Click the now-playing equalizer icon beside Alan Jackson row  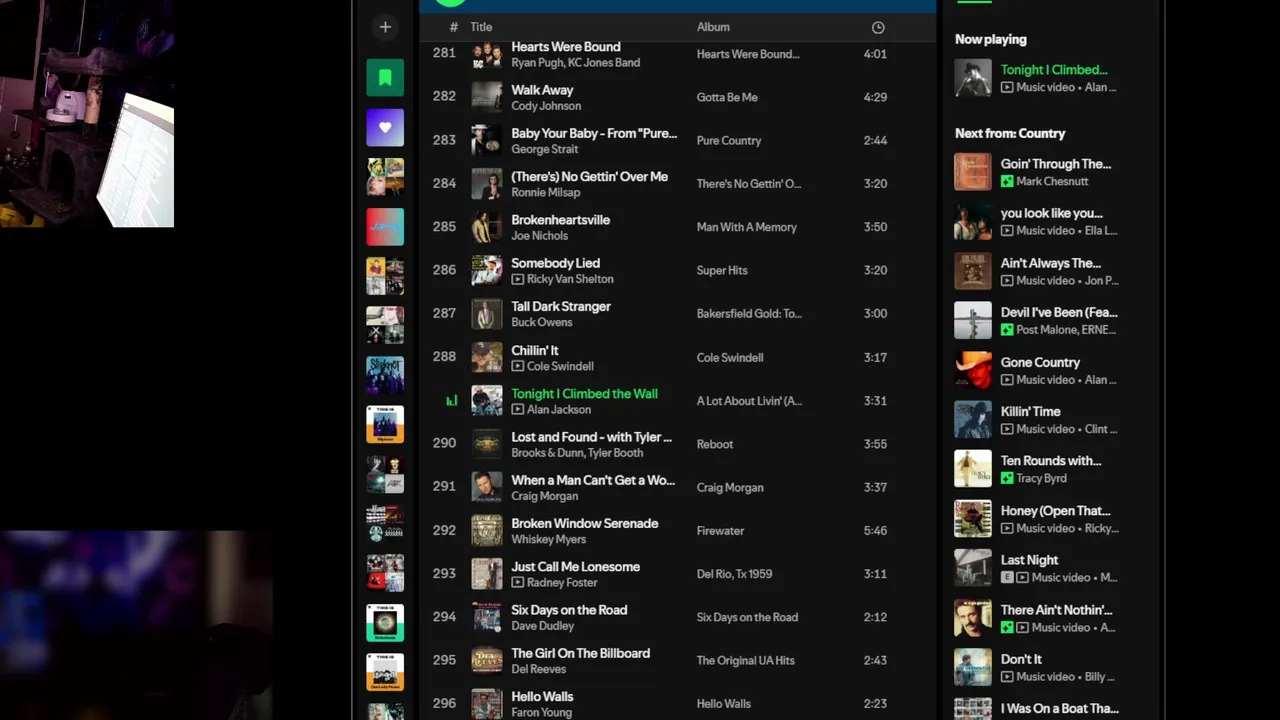[452, 401]
